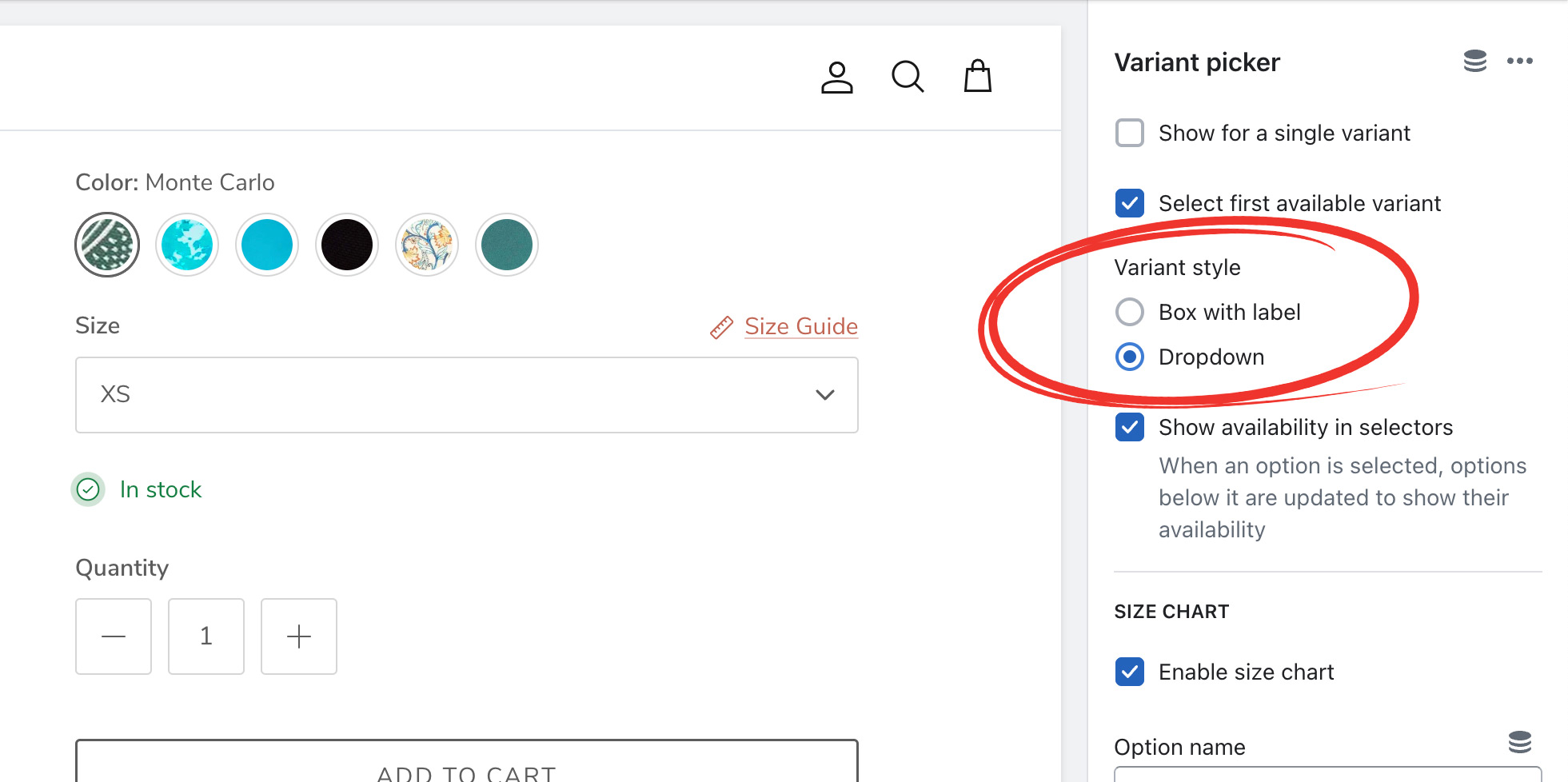Select Box with label variant style
This screenshot has width=1568, height=782.
pos(1129,312)
